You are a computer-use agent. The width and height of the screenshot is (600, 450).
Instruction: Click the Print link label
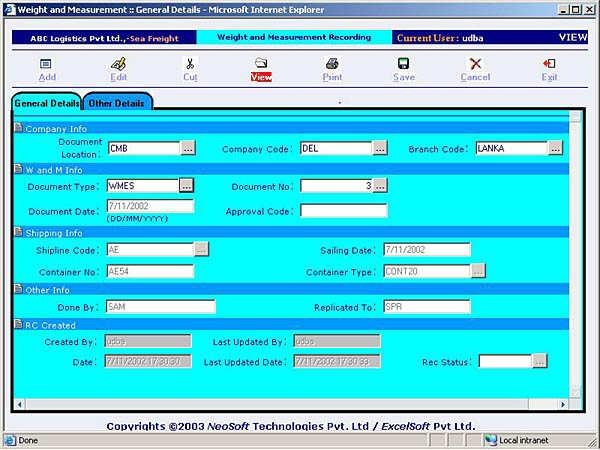pos(332,77)
